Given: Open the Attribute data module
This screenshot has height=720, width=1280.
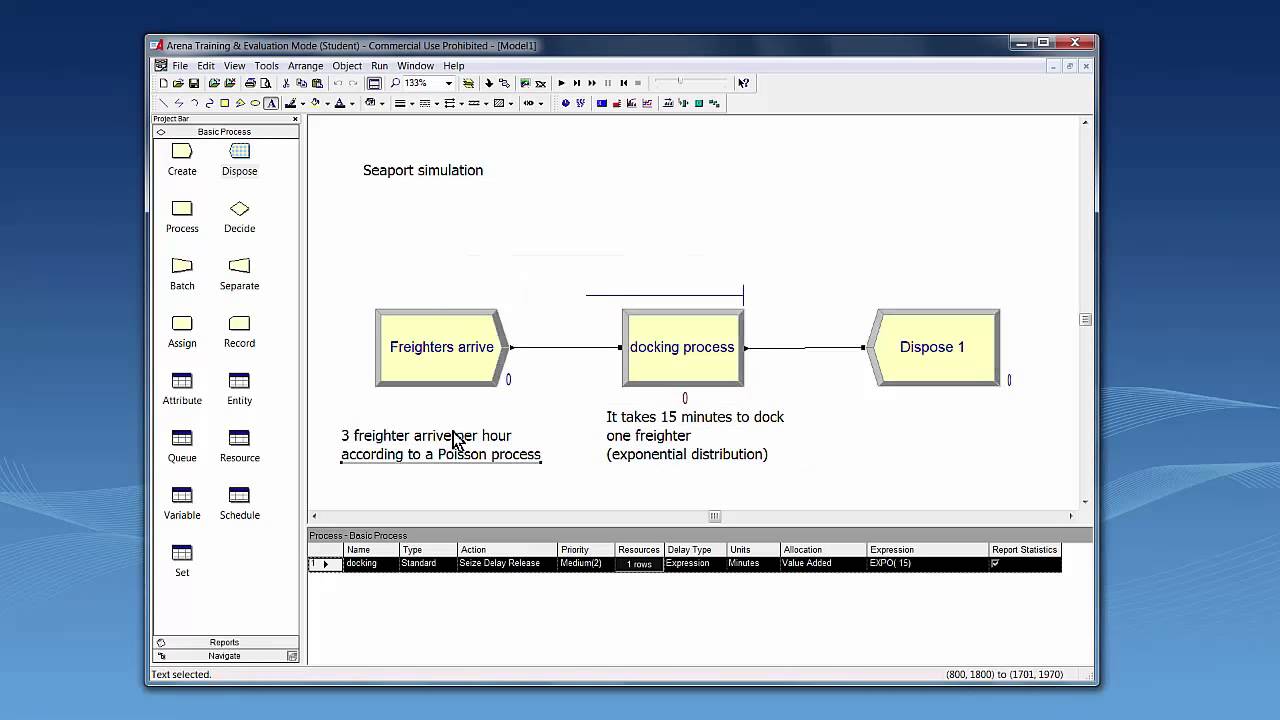Looking at the screenshot, I should click(x=182, y=388).
